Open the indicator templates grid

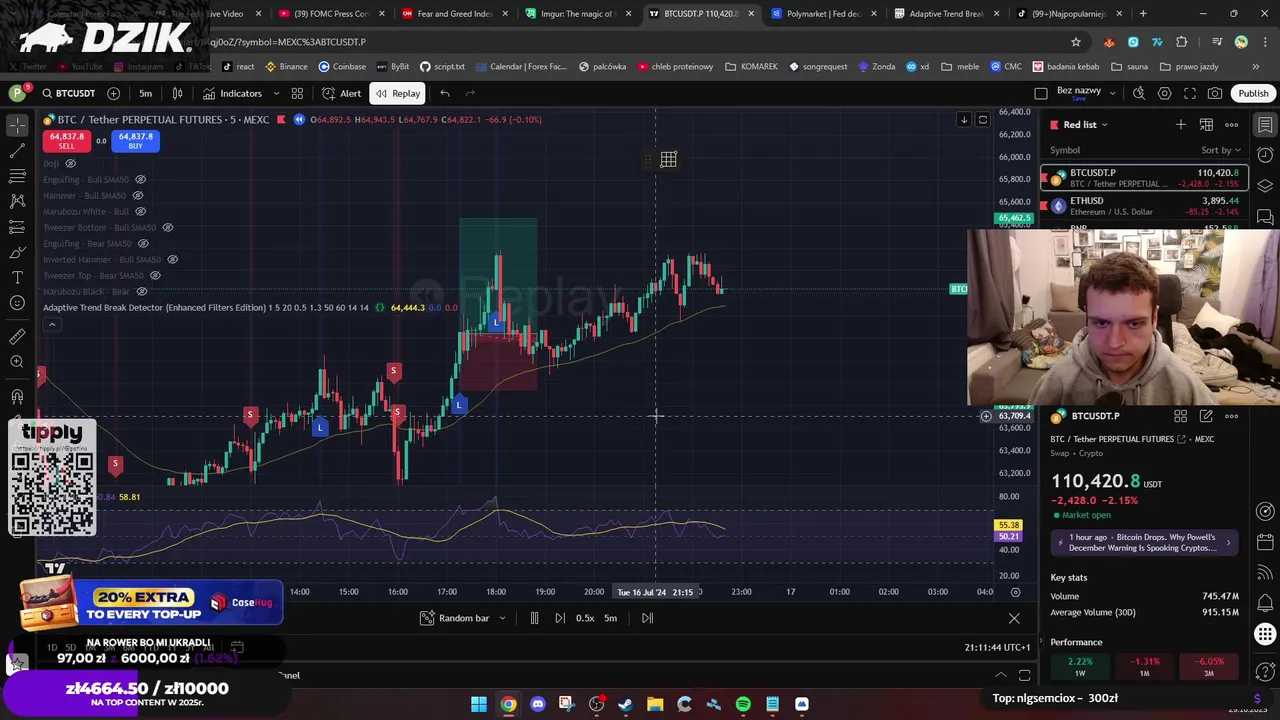point(297,93)
